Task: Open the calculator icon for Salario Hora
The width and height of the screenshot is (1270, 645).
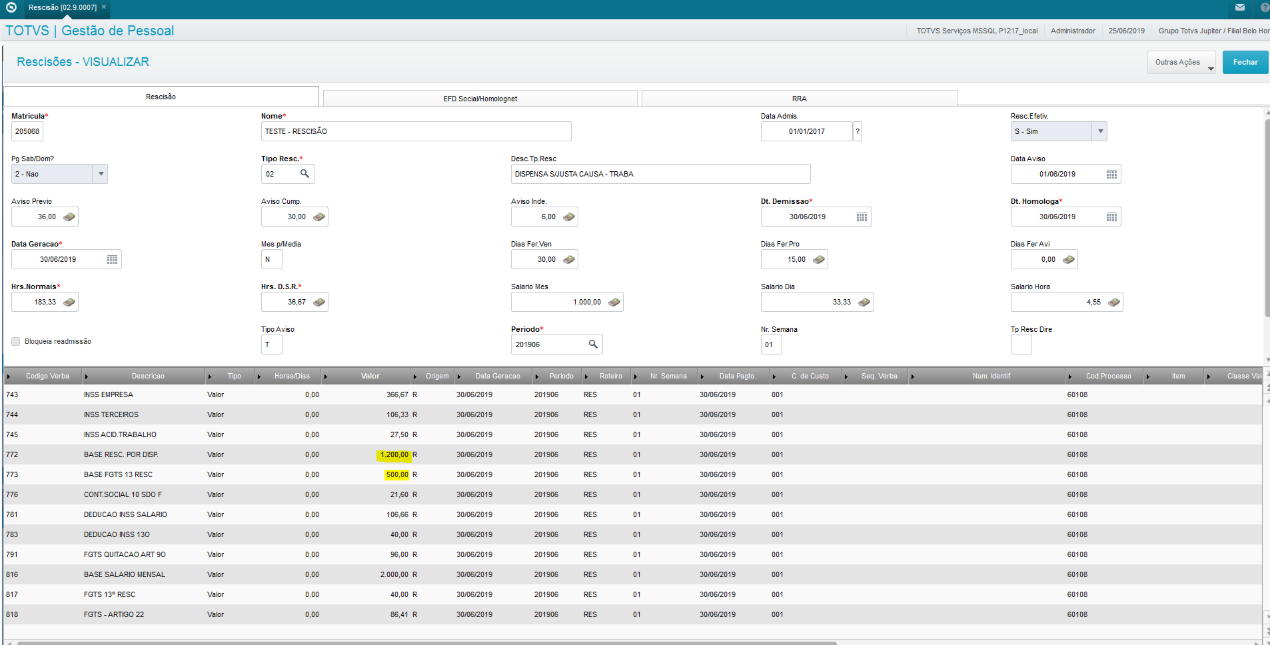Action: 1112,302
